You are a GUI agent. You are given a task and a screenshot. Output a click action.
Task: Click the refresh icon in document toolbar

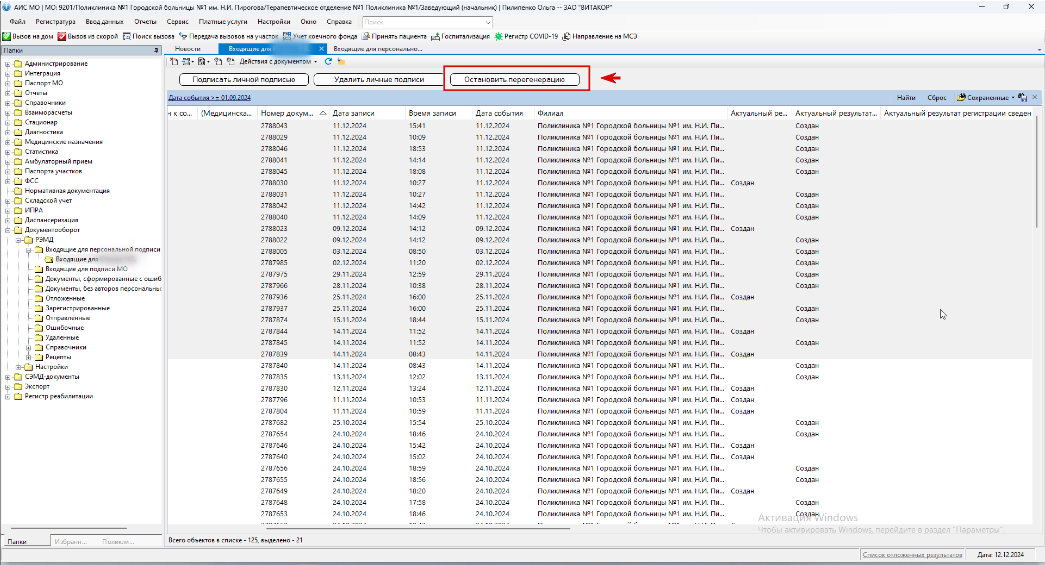pos(328,61)
